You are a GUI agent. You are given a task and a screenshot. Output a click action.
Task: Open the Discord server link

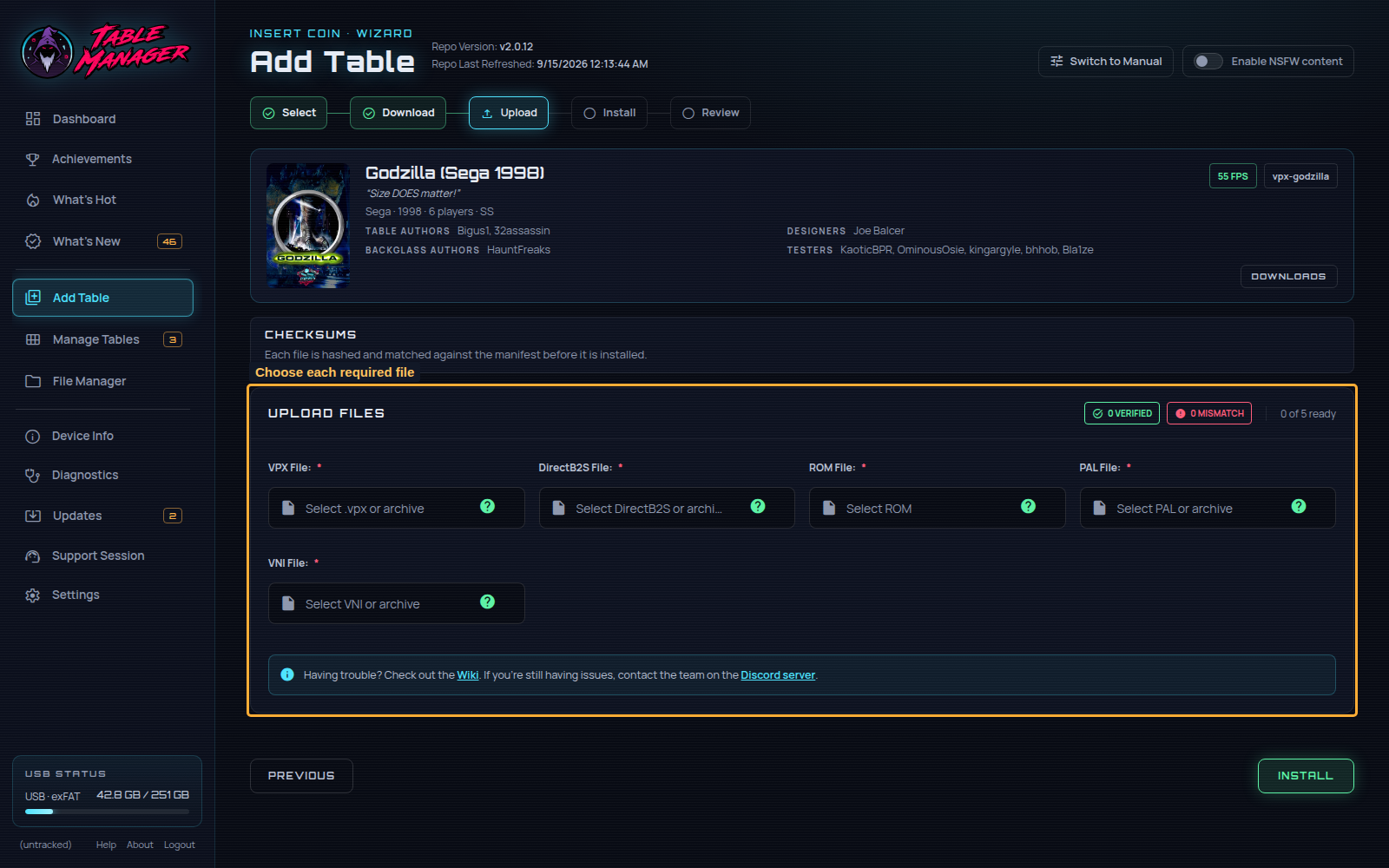pos(778,675)
